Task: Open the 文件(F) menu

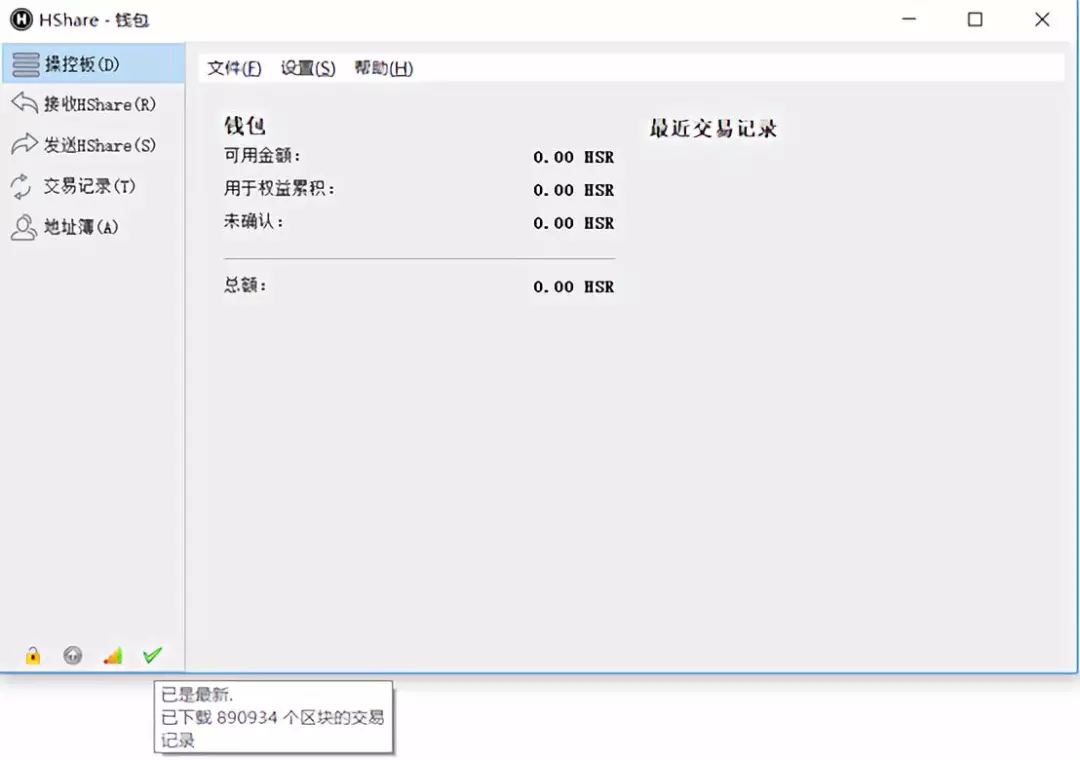Action: point(234,68)
